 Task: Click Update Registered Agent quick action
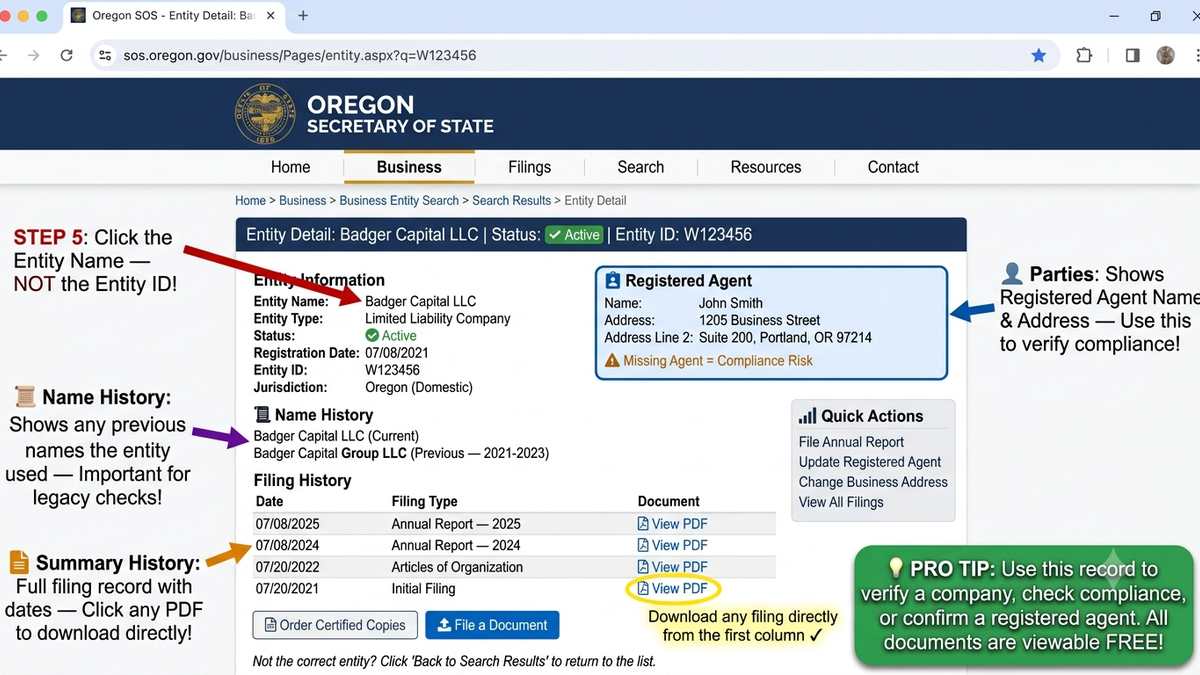pos(870,462)
